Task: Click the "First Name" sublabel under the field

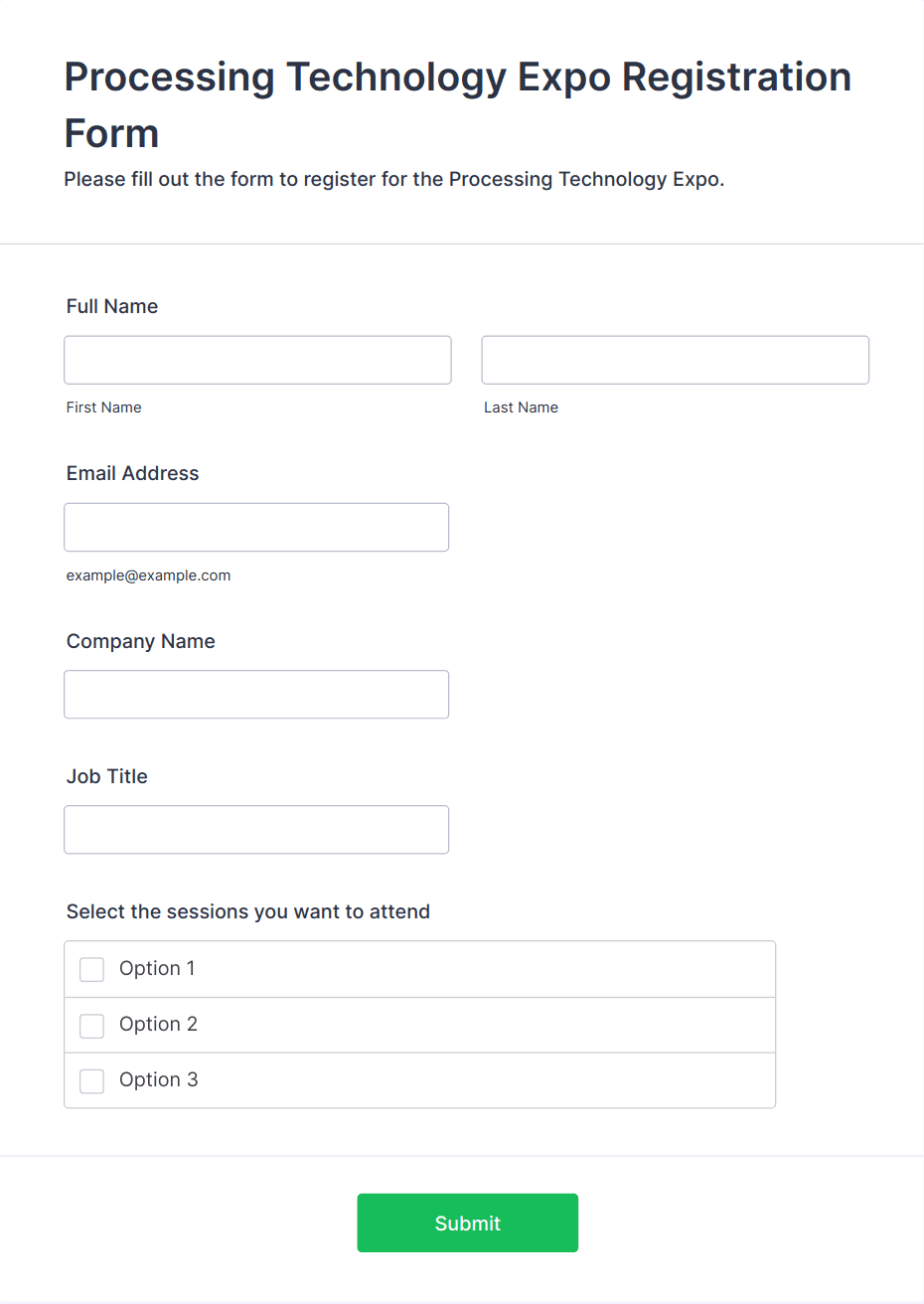Action: (103, 407)
